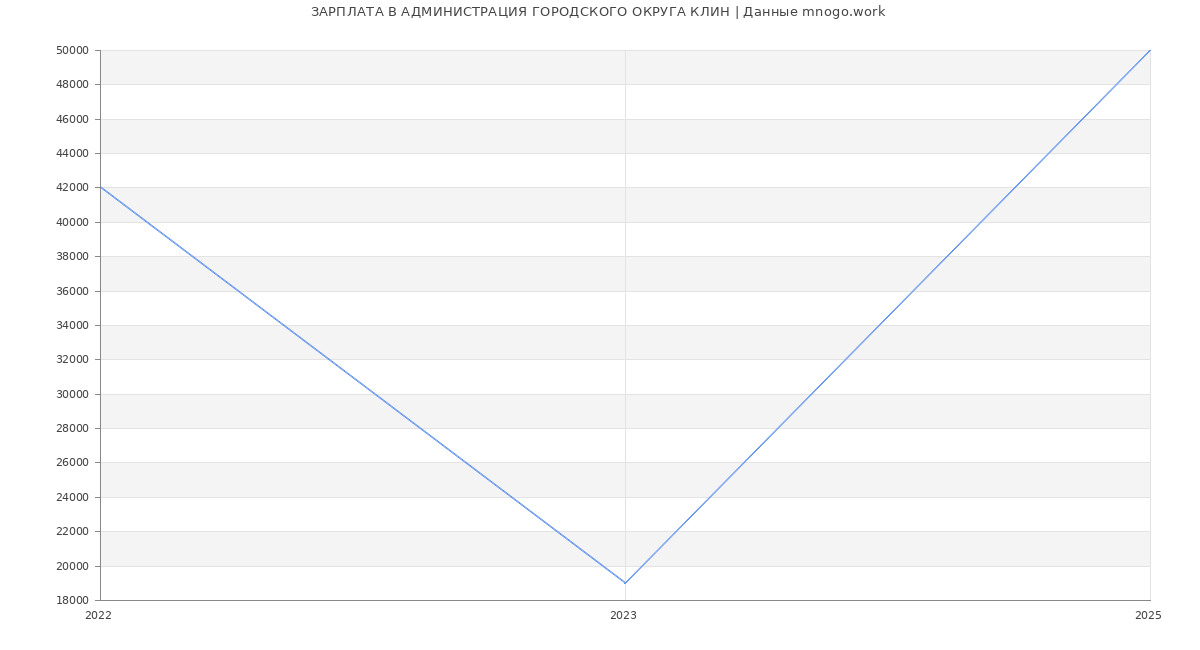Click the 36000 y-axis label

[73, 291]
